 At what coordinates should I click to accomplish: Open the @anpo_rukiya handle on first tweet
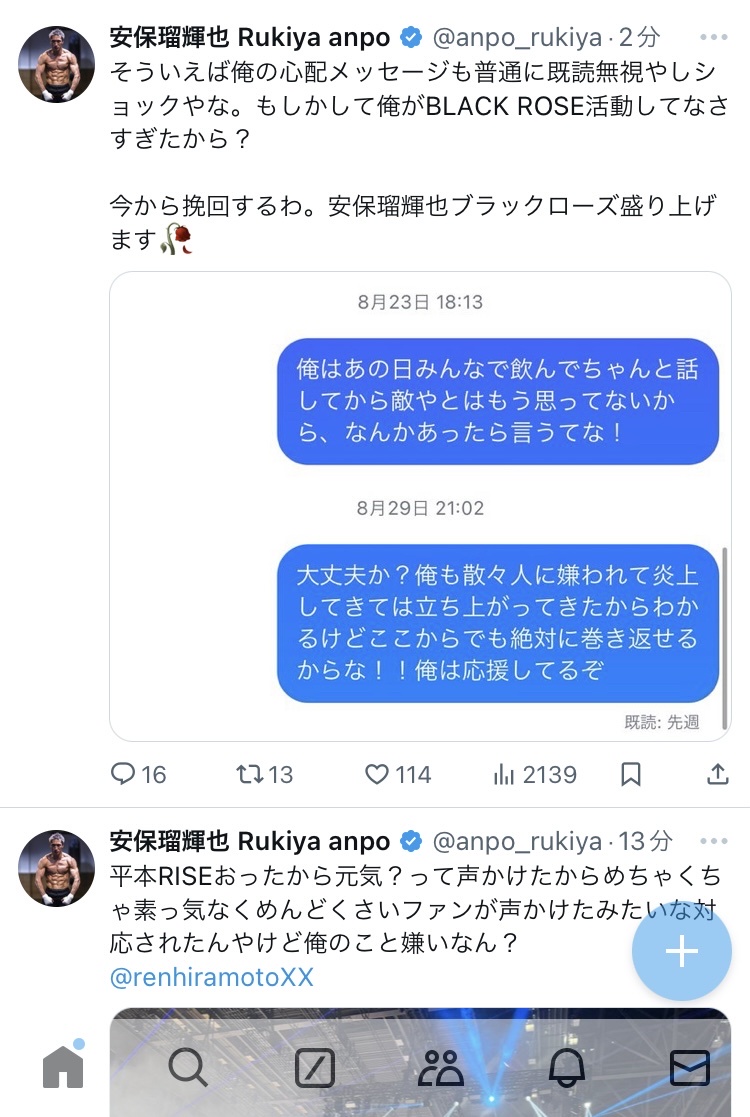(x=516, y=38)
